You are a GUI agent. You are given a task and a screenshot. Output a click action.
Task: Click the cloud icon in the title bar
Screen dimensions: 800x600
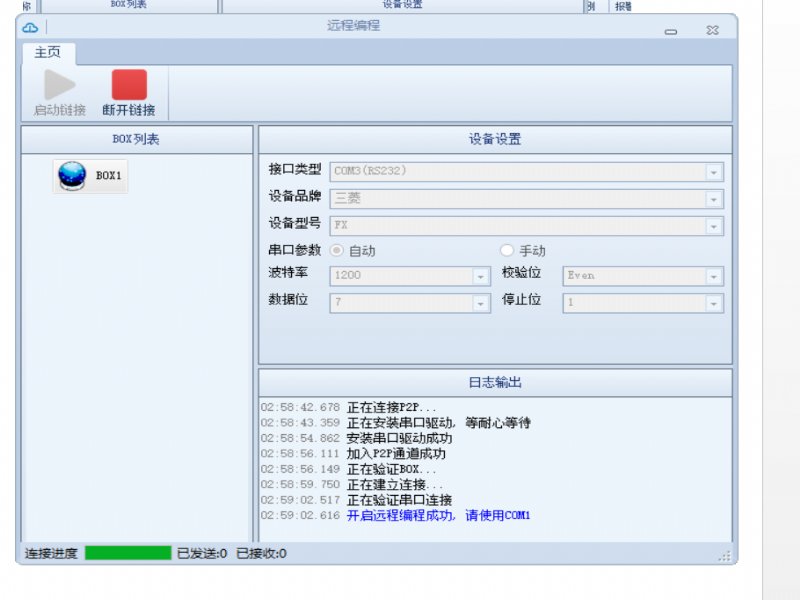coord(30,27)
